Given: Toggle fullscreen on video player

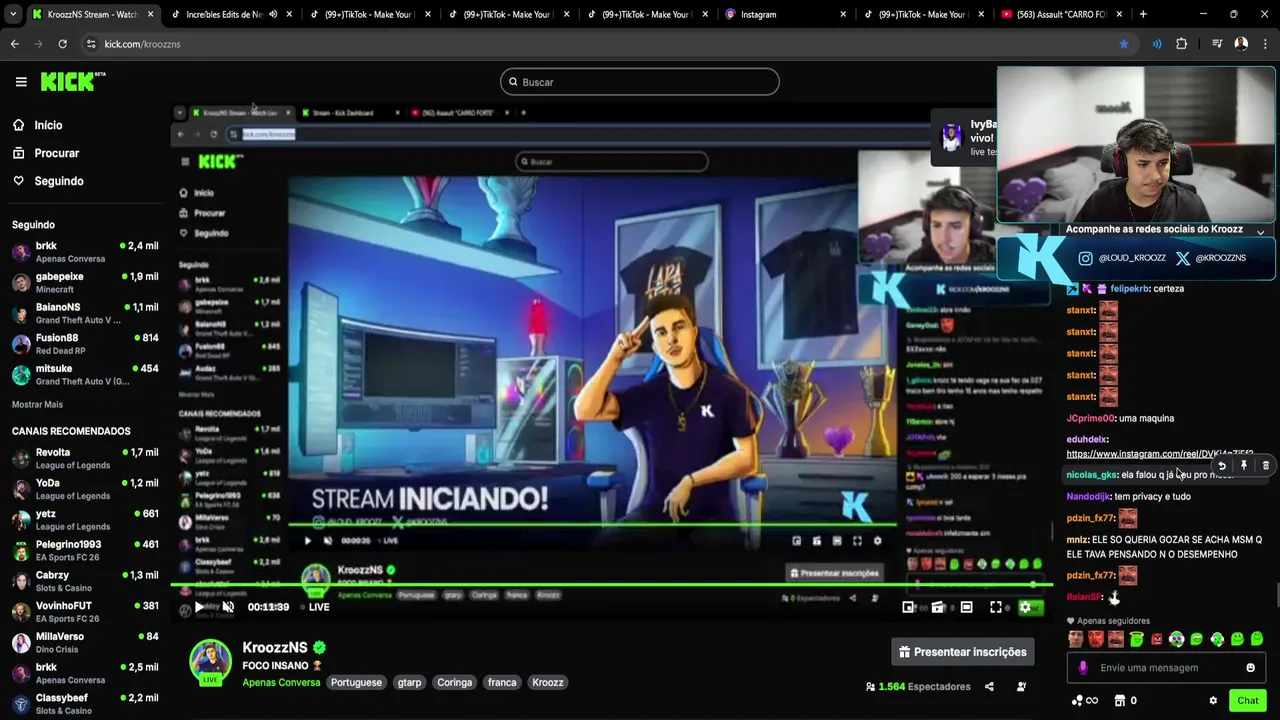Looking at the screenshot, I should click(996, 607).
